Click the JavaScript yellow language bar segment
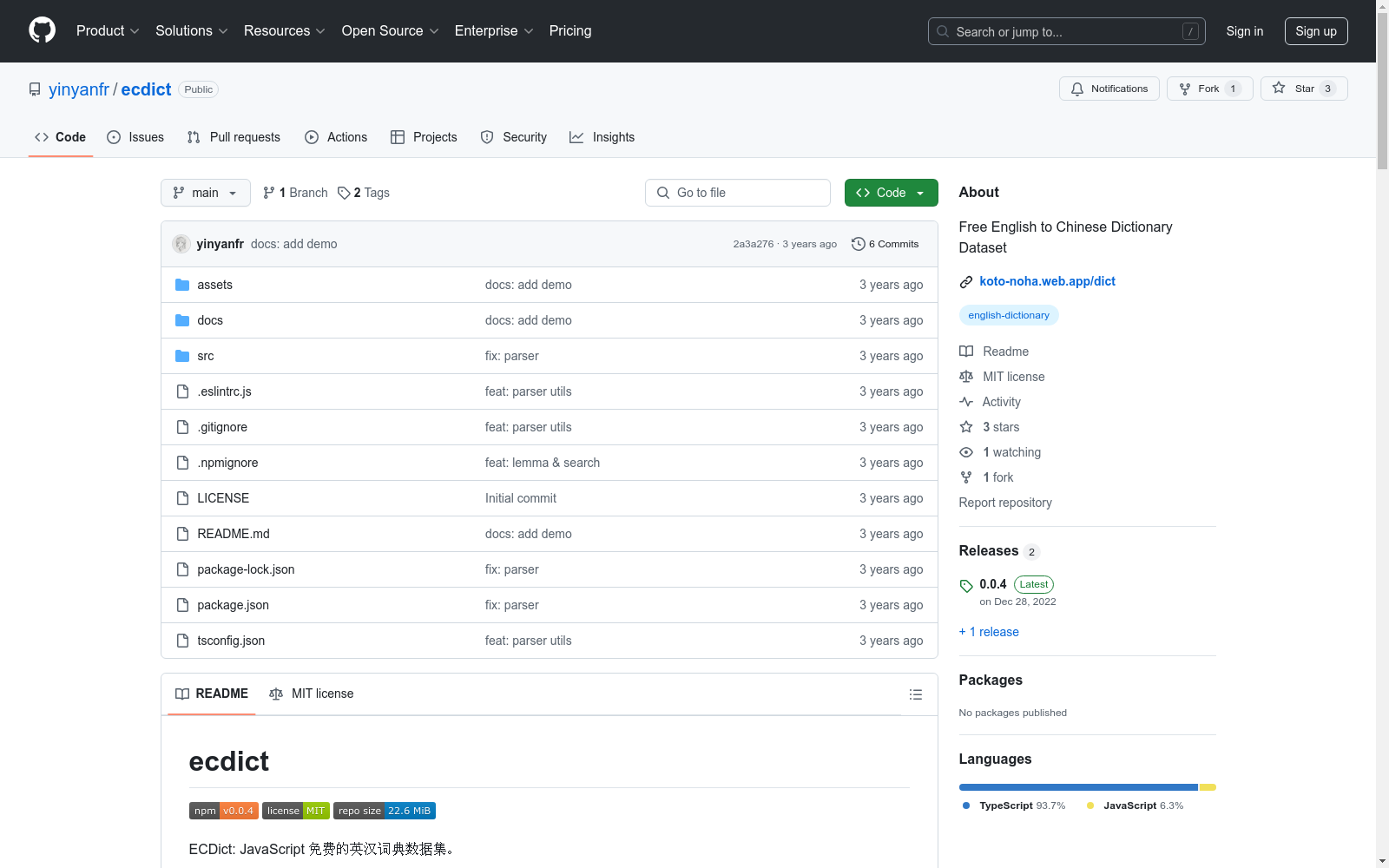The height and width of the screenshot is (868, 1389). click(1208, 787)
